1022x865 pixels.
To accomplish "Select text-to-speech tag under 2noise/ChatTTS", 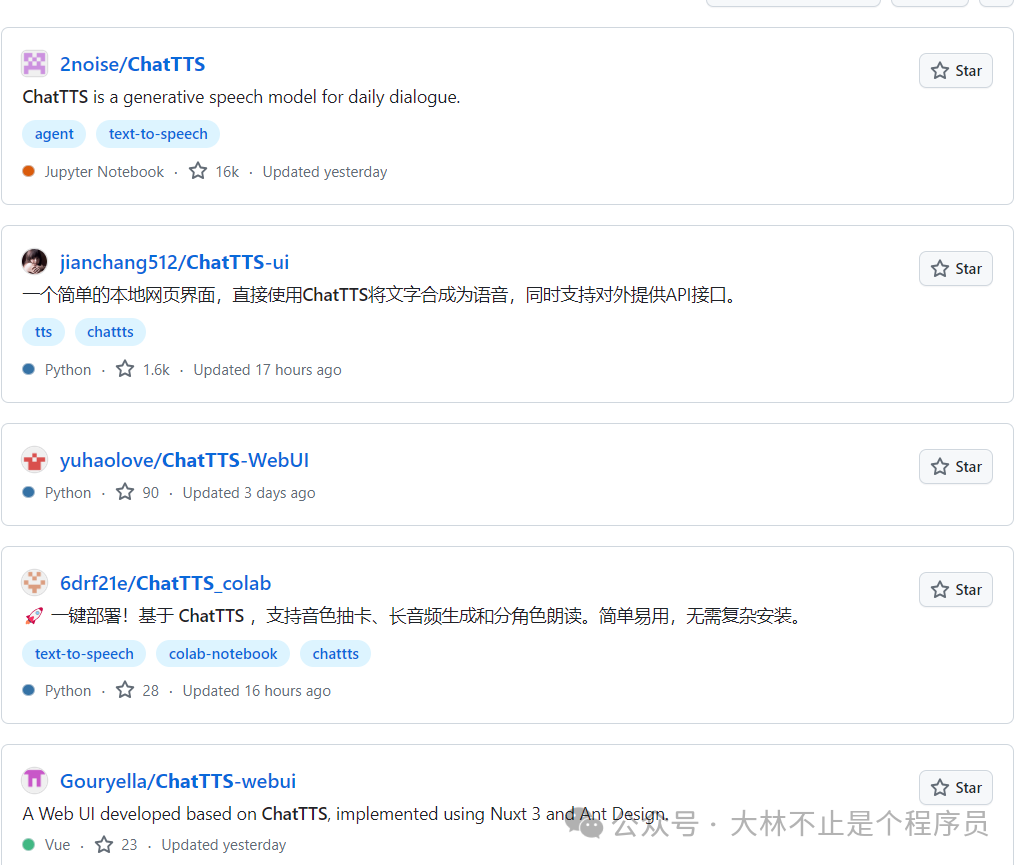I will (158, 134).
